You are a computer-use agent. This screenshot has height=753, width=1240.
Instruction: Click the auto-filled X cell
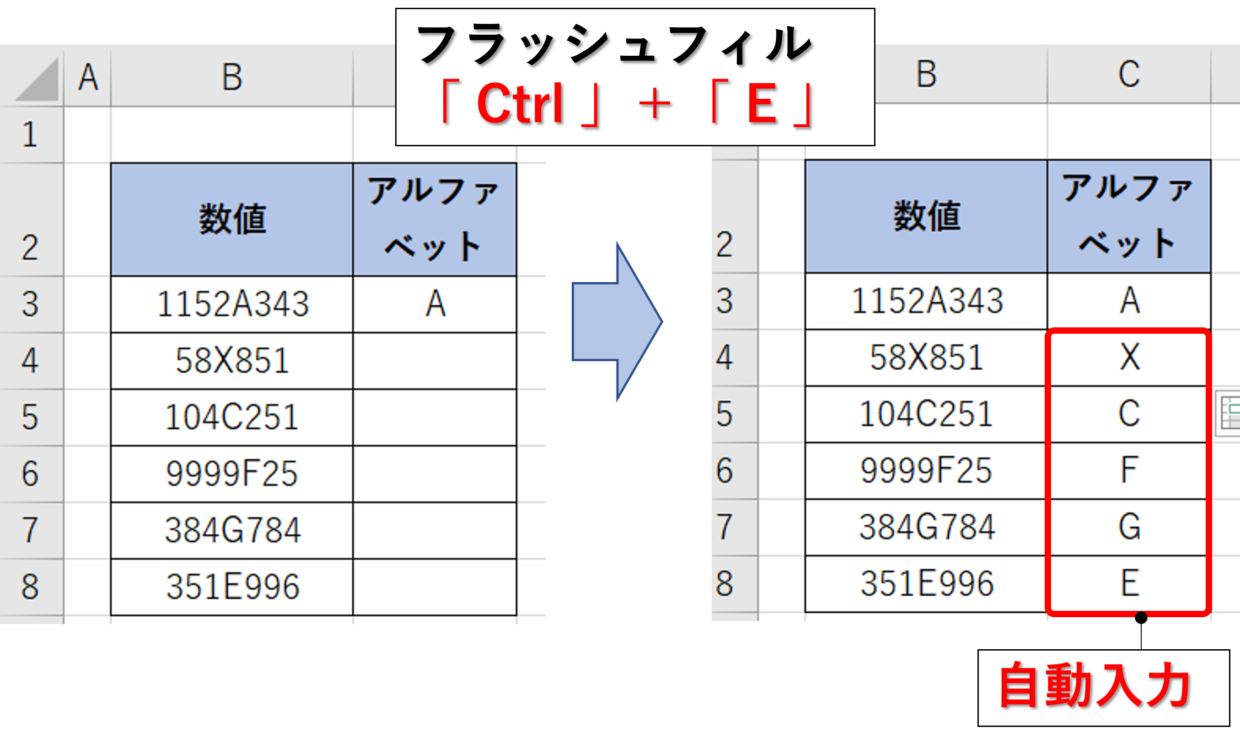(x=1129, y=358)
